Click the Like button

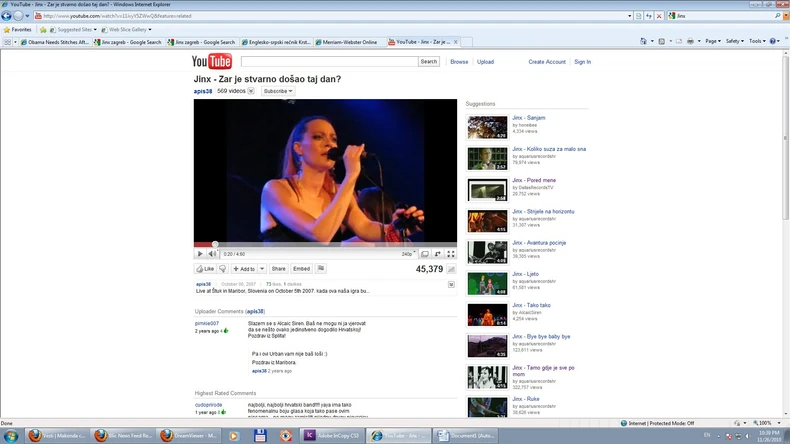[x=205, y=269]
